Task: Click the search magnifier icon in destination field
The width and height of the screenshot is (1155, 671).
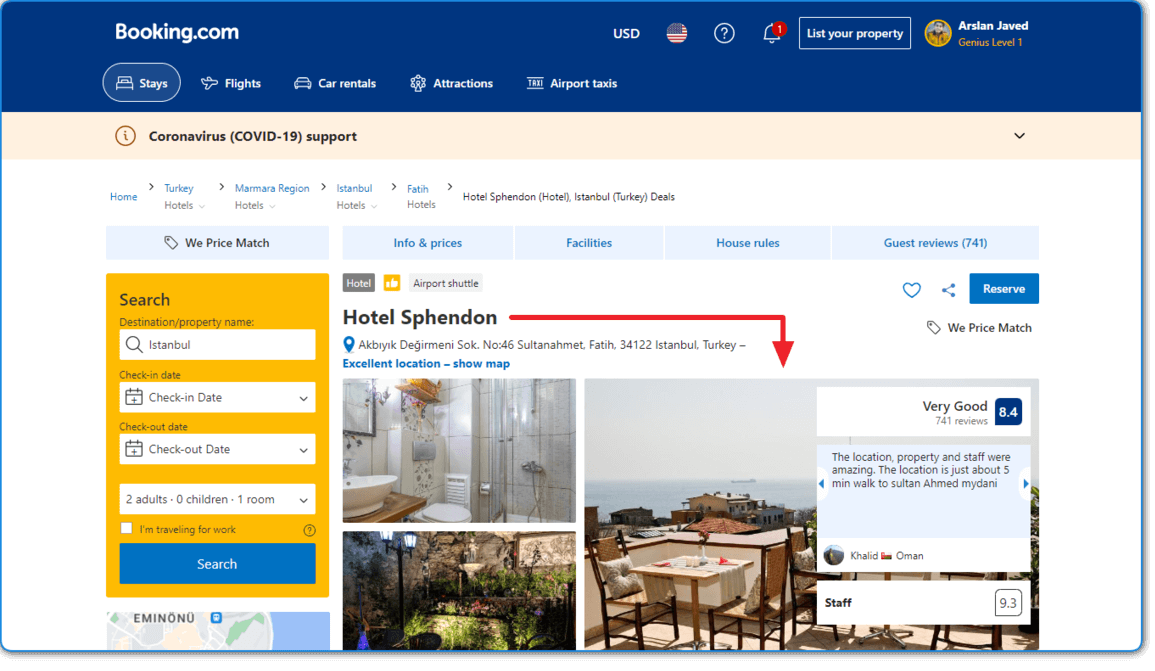Action: [x=133, y=345]
